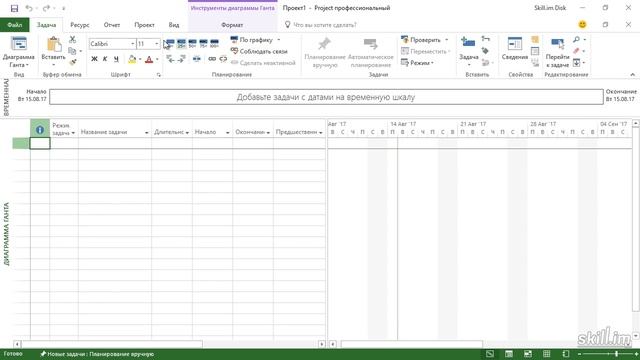Click Новые задачи: Планирование вручную in status bar
The image size is (640, 360).
coord(97,354)
